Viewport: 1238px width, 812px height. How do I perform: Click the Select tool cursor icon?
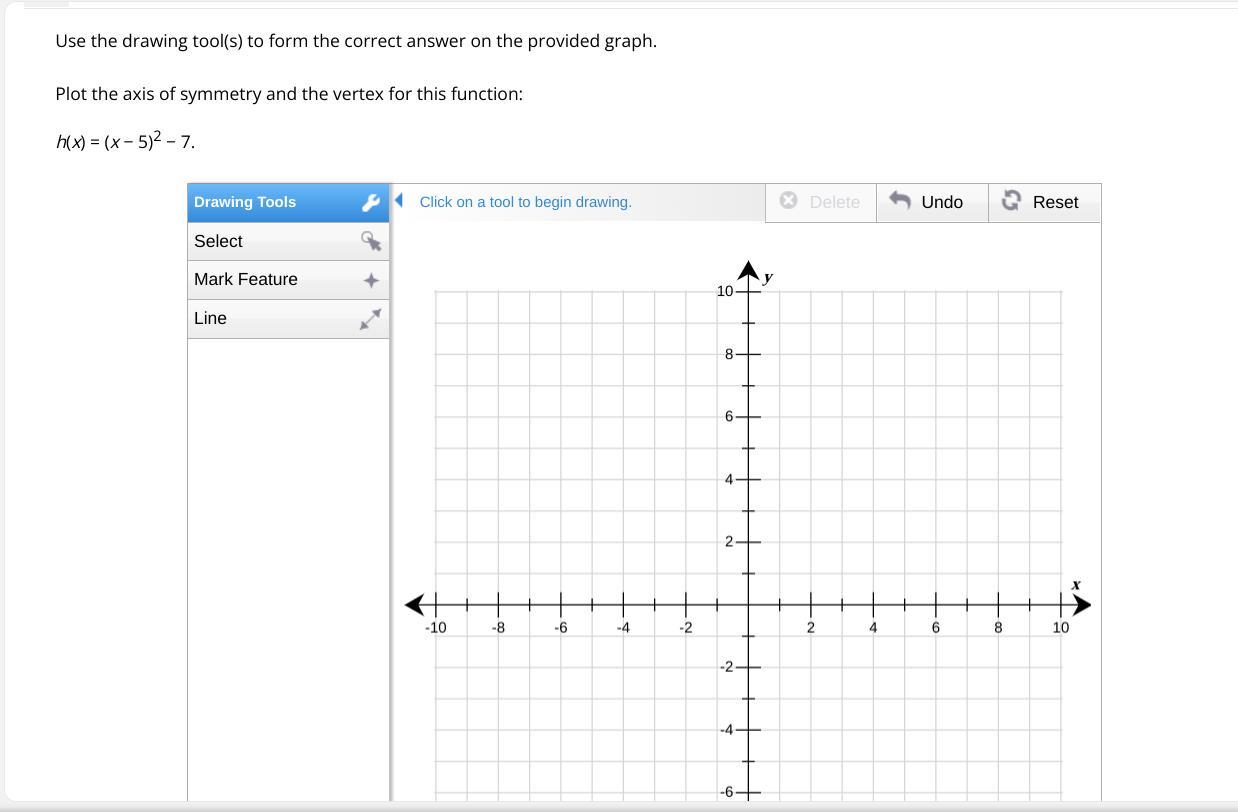pos(371,241)
